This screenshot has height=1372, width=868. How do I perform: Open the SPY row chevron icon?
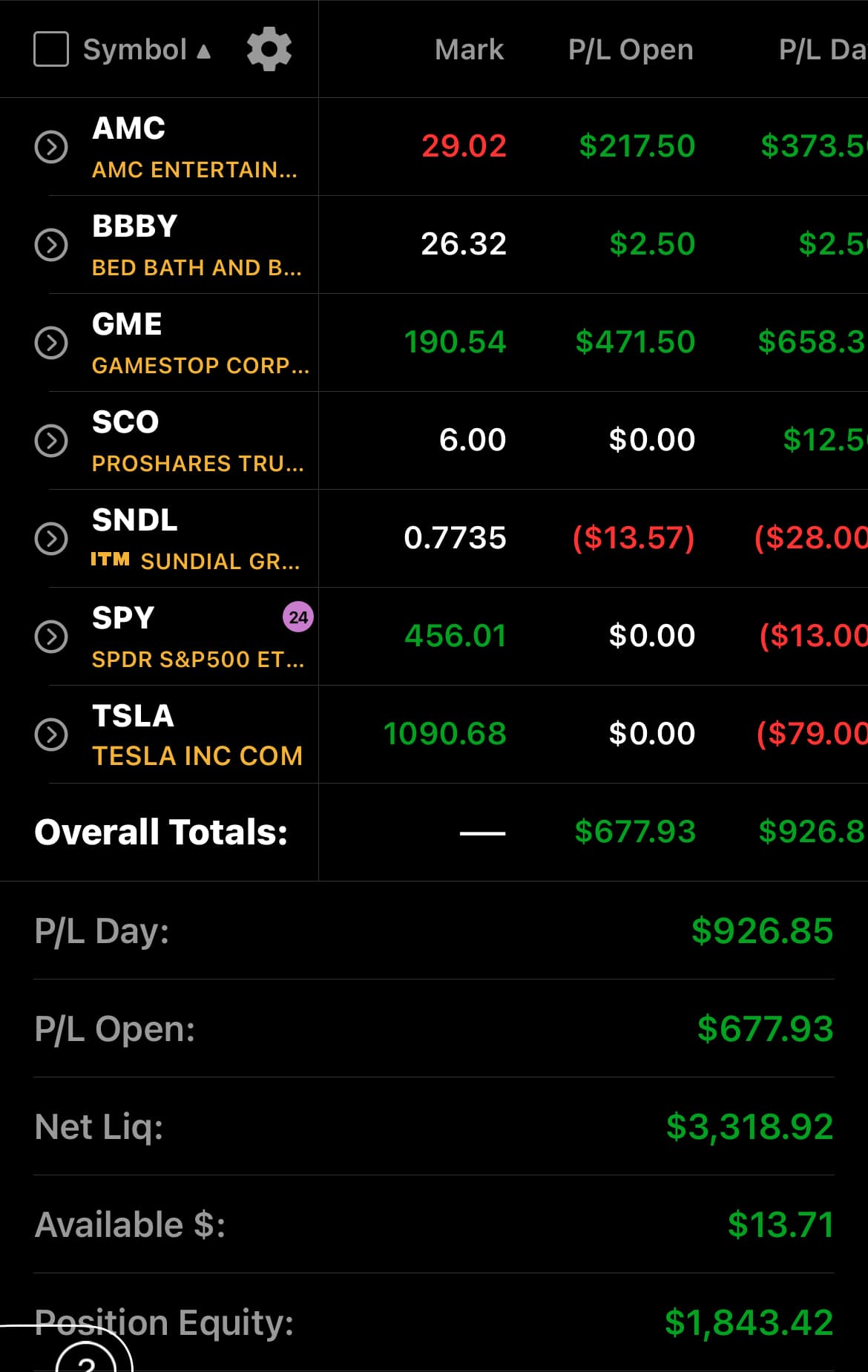click(x=51, y=637)
